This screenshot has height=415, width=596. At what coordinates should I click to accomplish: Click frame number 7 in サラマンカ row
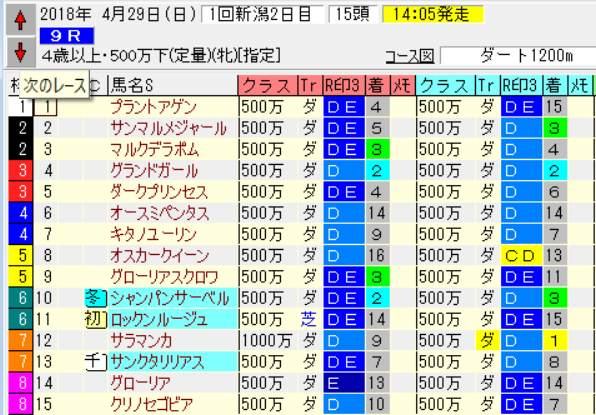point(21,341)
